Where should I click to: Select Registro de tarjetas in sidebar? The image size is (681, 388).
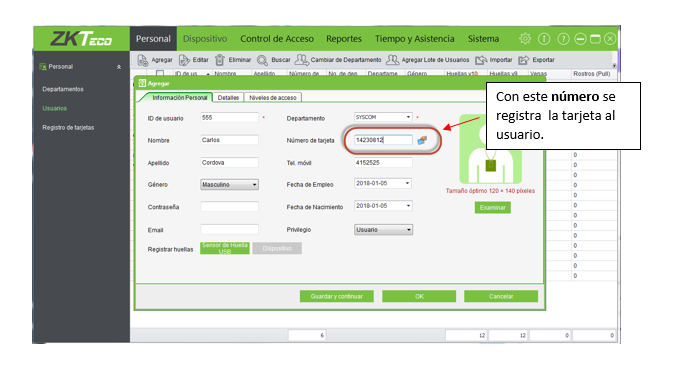point(68,127)
